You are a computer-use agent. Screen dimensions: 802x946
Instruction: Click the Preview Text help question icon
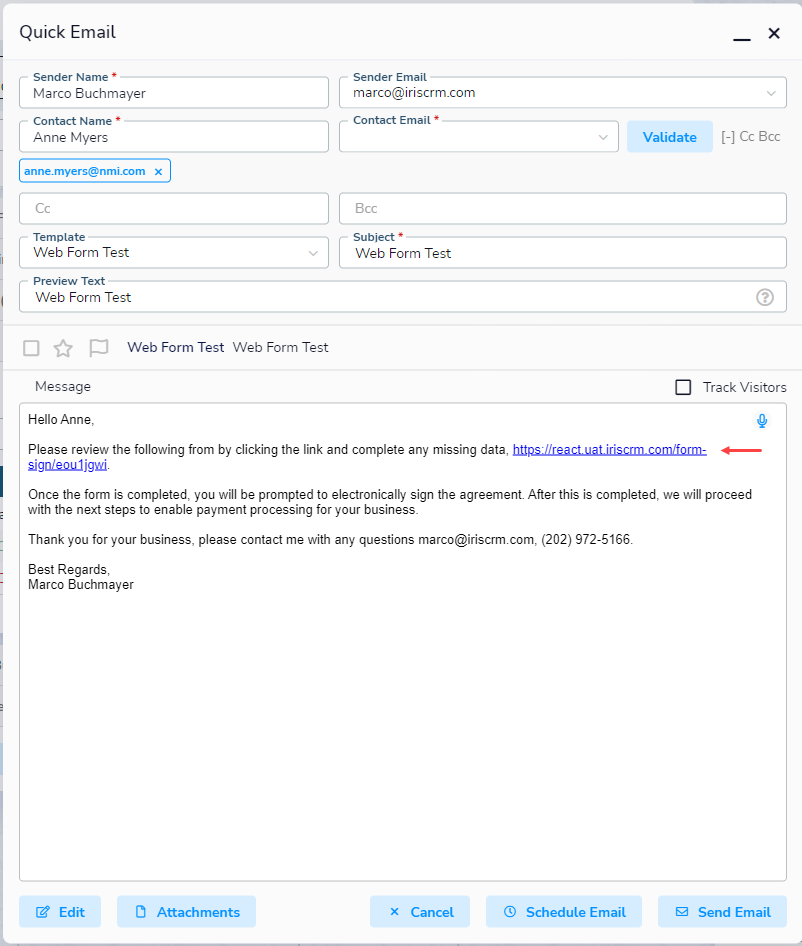point(765,297)
